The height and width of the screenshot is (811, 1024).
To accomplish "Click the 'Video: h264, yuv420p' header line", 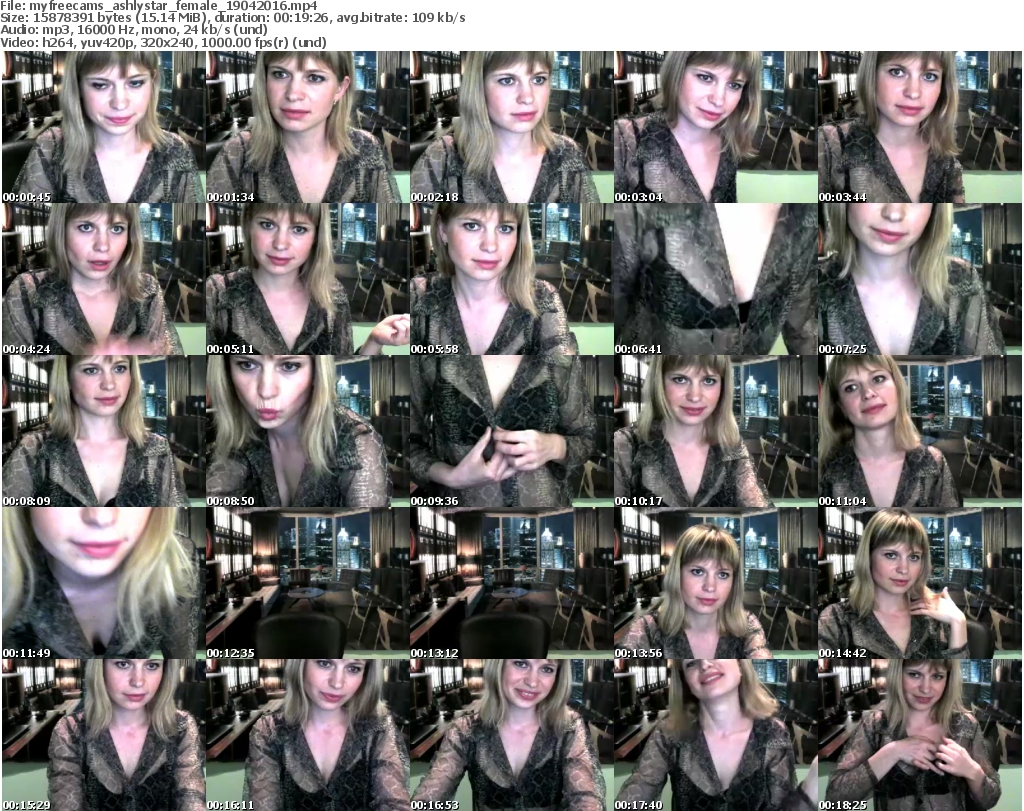I will click(x=163, y=42).
